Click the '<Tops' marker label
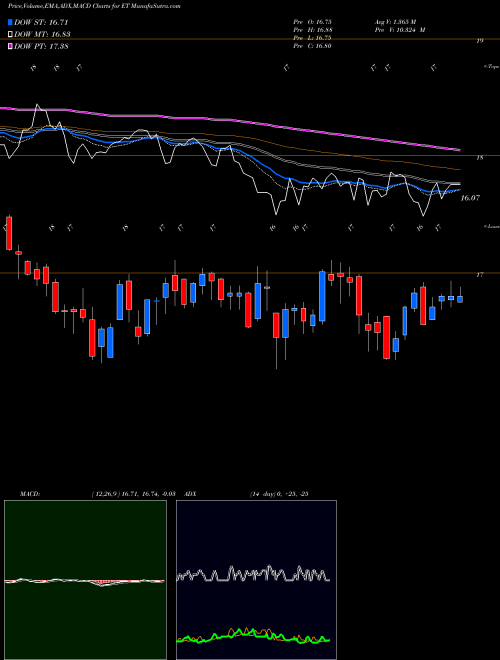The width and height of the screenshot is (500, 660). coord(491,67)
